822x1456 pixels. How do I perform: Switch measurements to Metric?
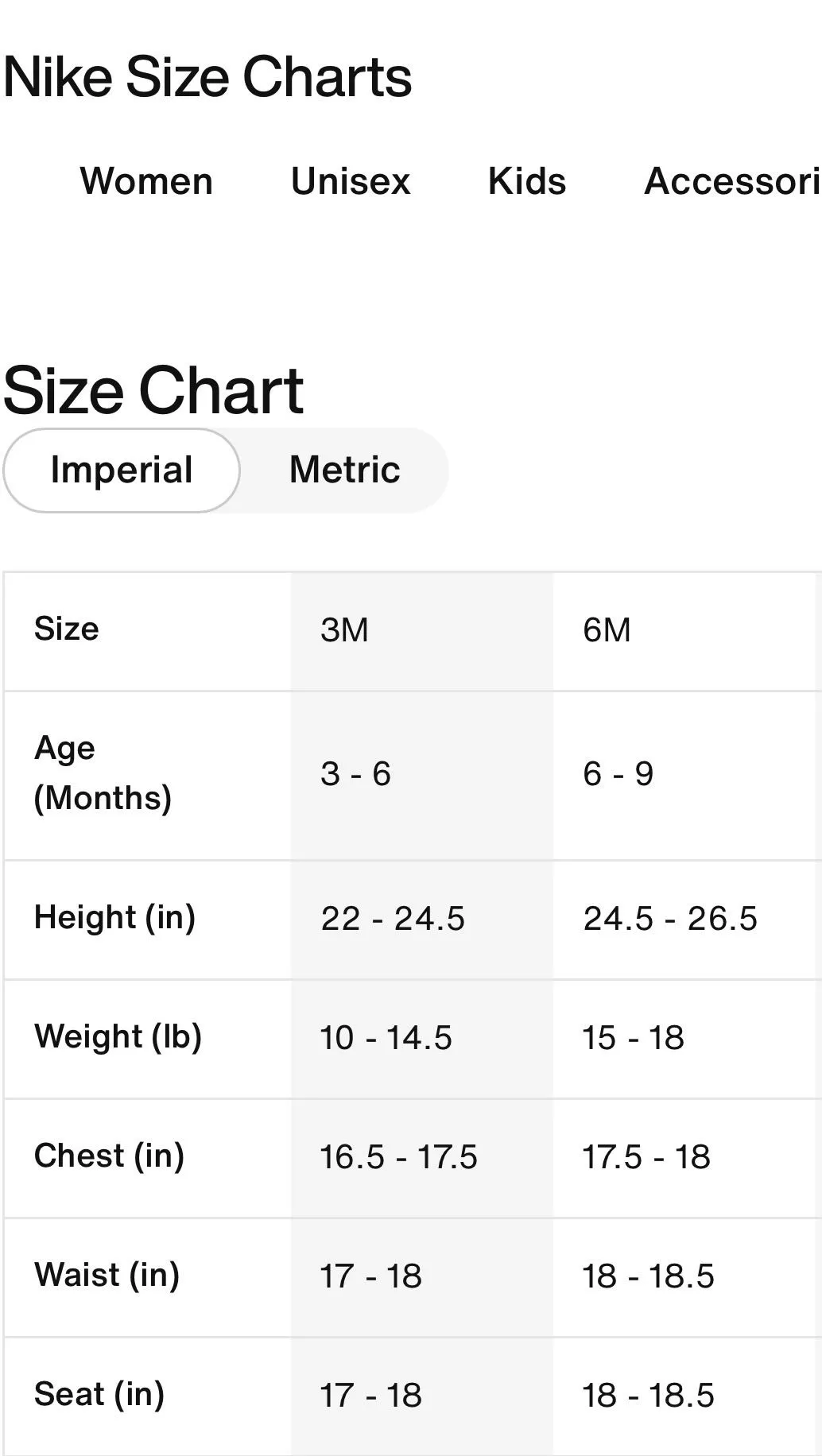tap(344, 470)
